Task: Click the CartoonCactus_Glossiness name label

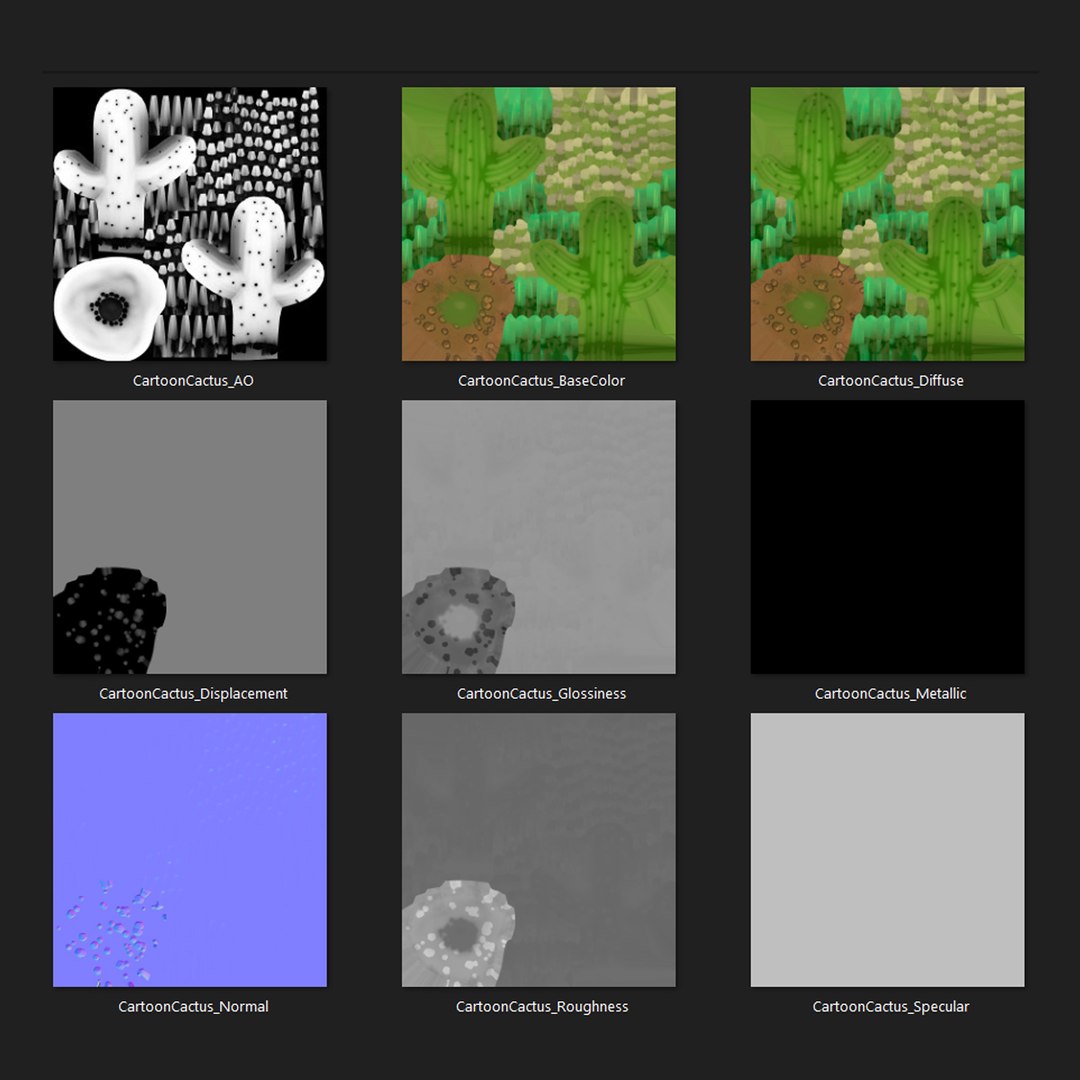Action: [x=541, y=694]
